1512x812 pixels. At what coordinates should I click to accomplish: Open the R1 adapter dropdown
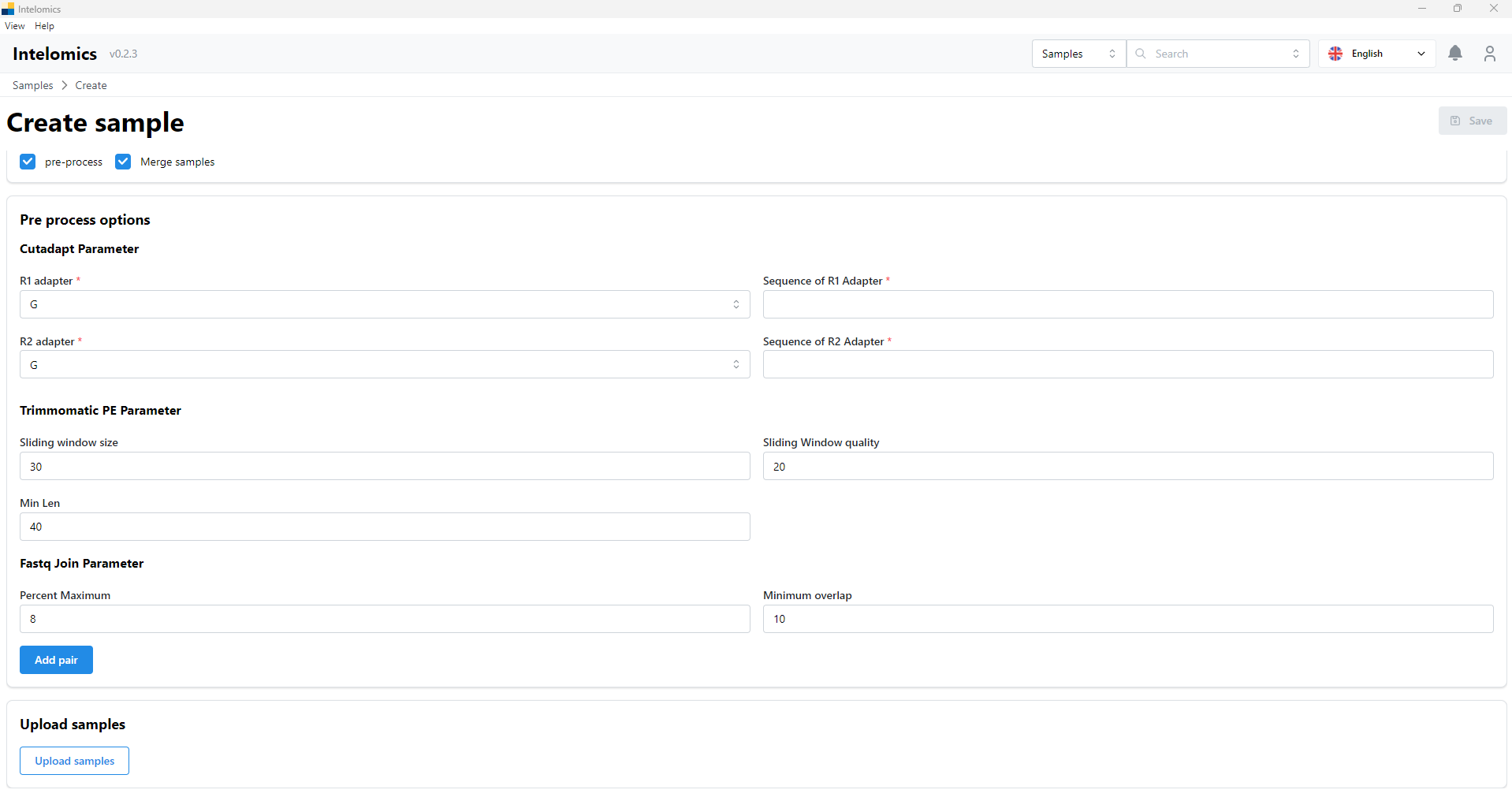[384, 304]
